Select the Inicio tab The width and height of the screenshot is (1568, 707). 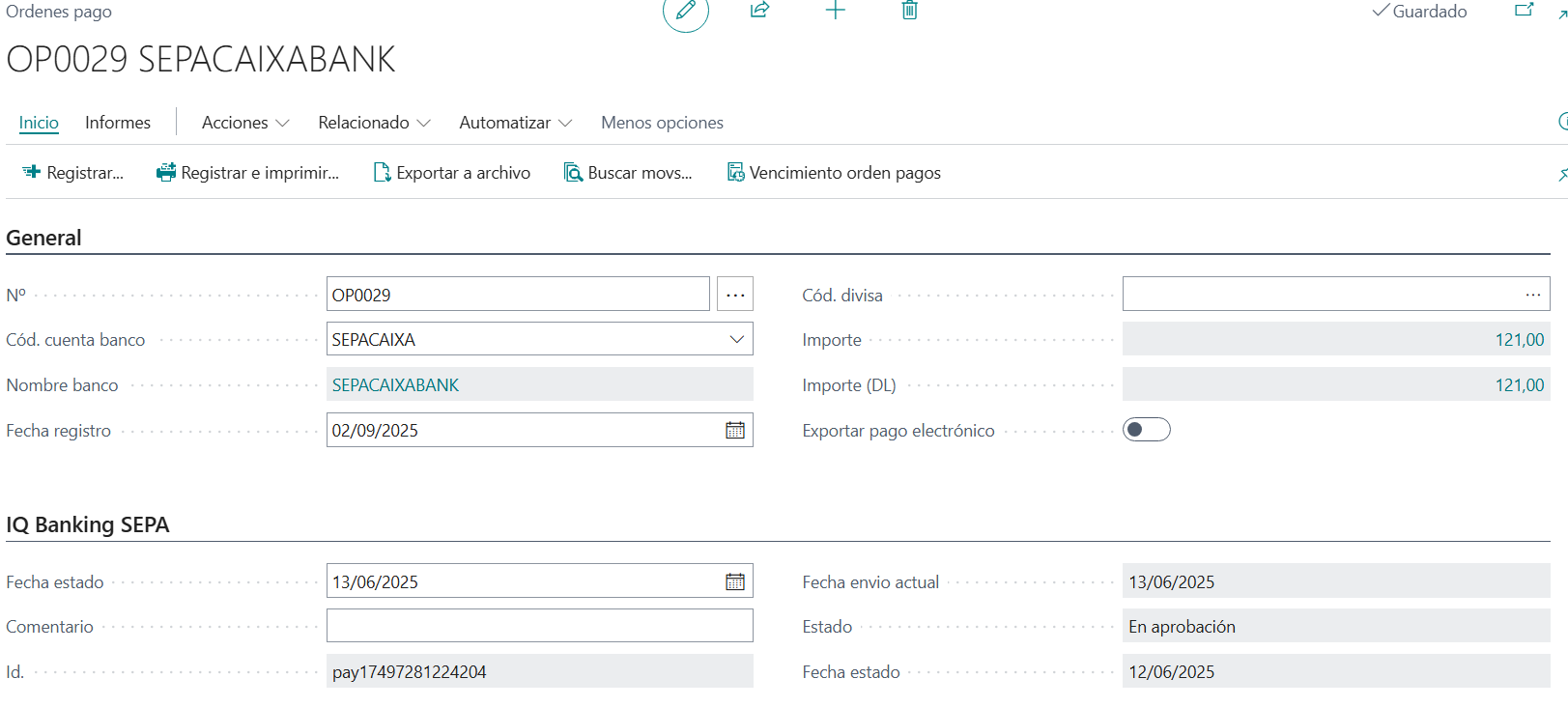coord(39,123)
